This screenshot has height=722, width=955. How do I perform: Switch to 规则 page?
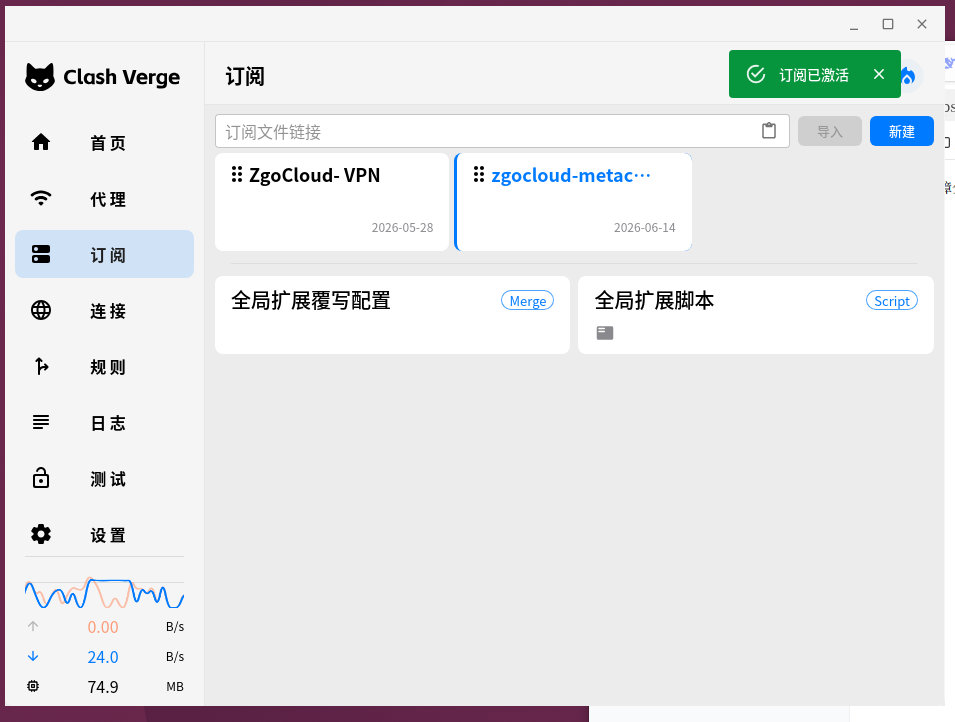(x=104, y=366)
